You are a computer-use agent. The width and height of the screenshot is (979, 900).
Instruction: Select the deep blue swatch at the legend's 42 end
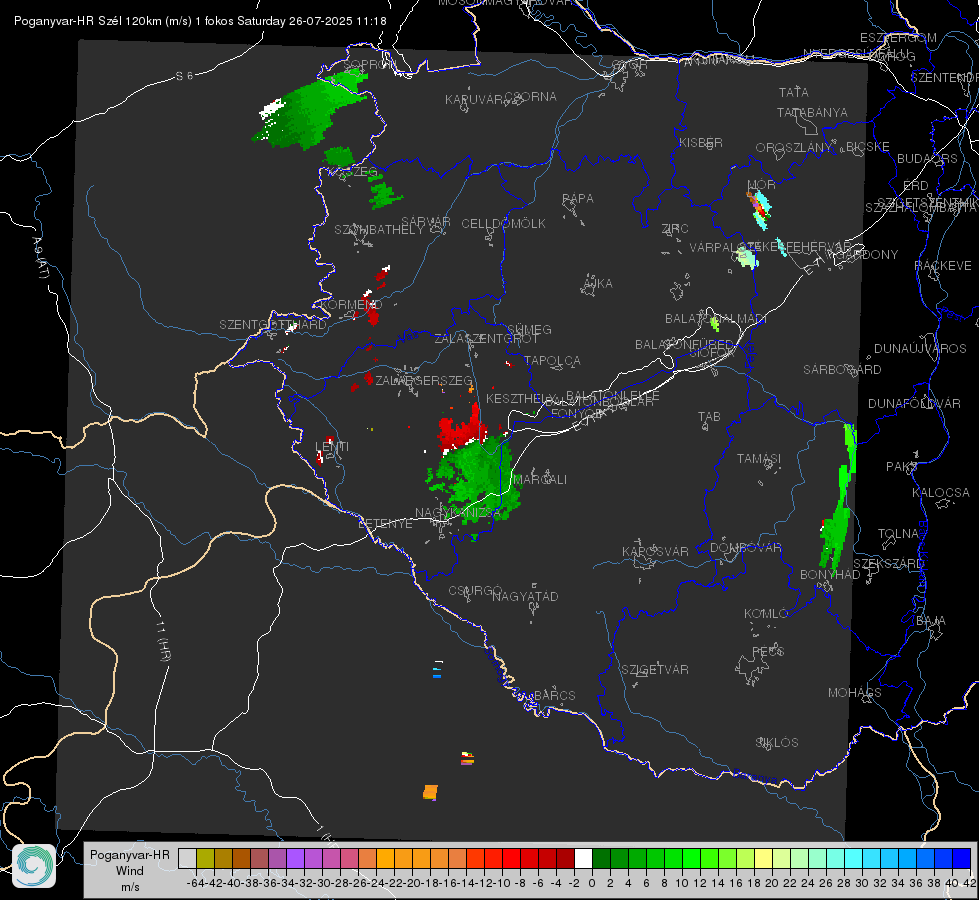coord(962,858)
